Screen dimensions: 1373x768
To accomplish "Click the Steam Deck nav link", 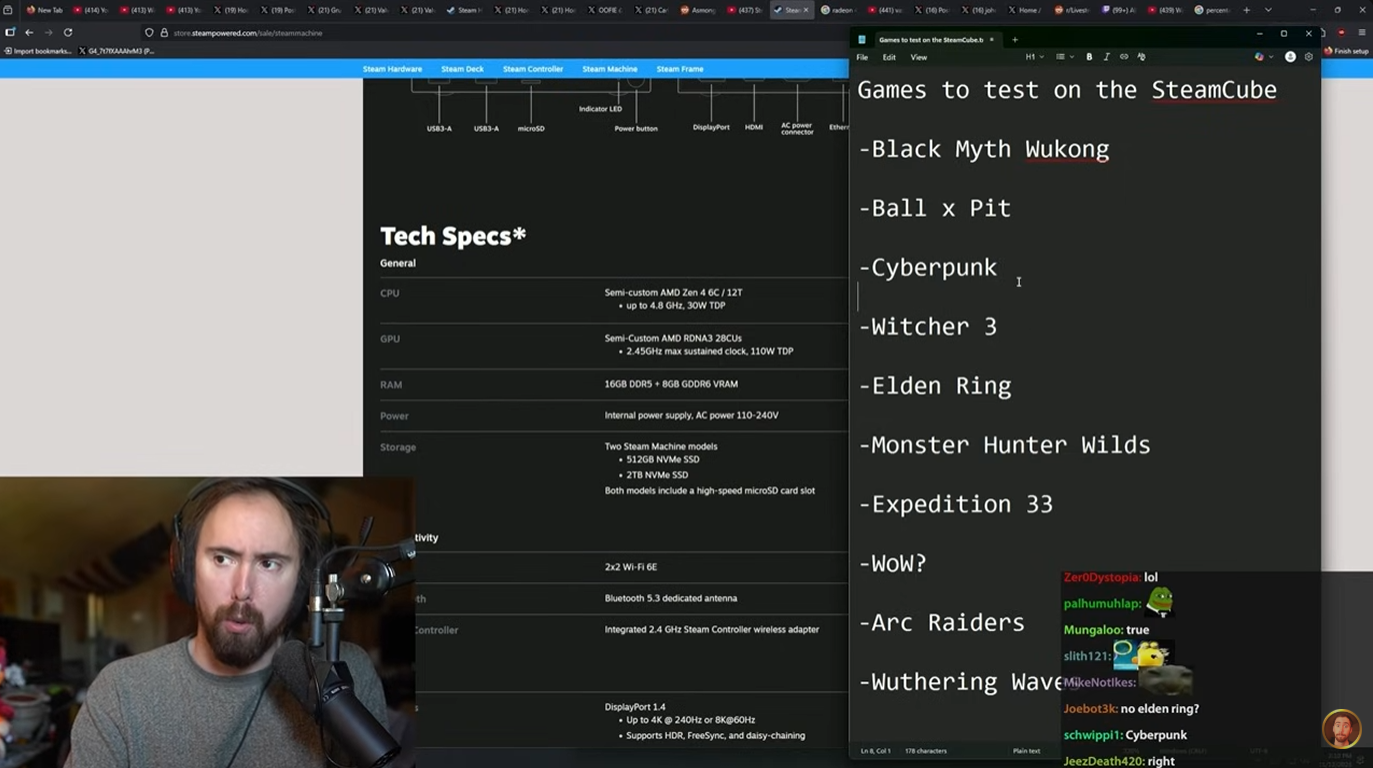I will click(462, 69).
